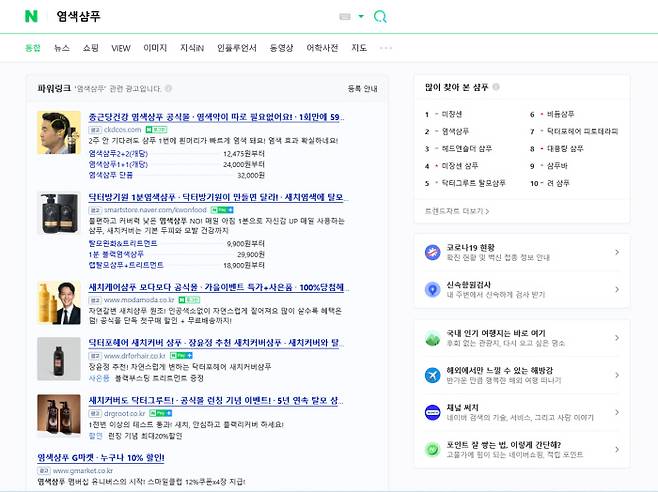Open the 닥터방기원 1분염색샴푸 ad title
Viewport: 658px width, 492px height.
[218, 197]
